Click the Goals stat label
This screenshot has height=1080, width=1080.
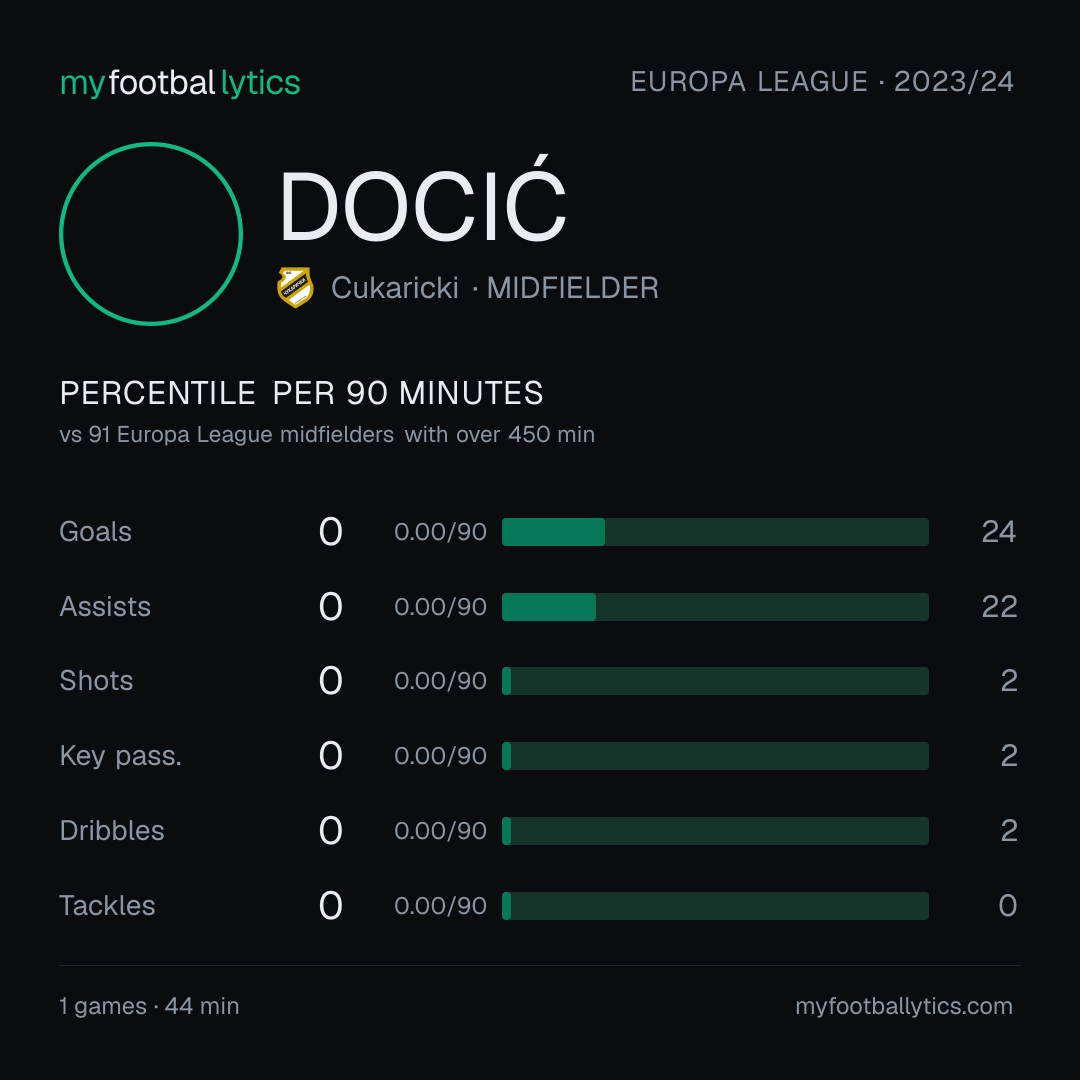click(x=95, y=532)
